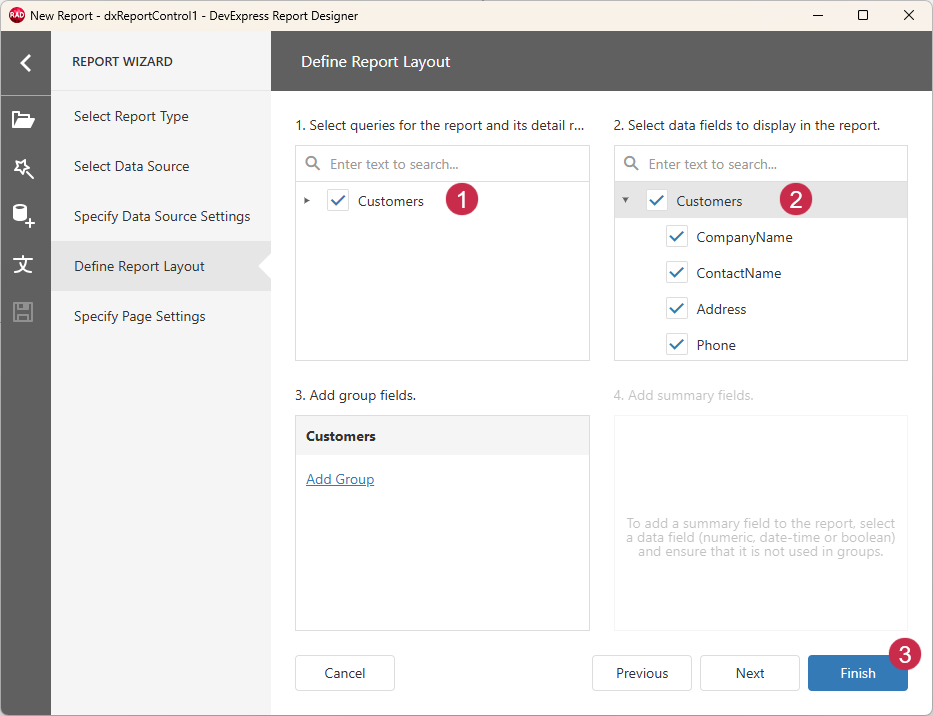This screenshot has height=716, width=933.
Task: Select the Phone field label
Action: tap(716, 345)
